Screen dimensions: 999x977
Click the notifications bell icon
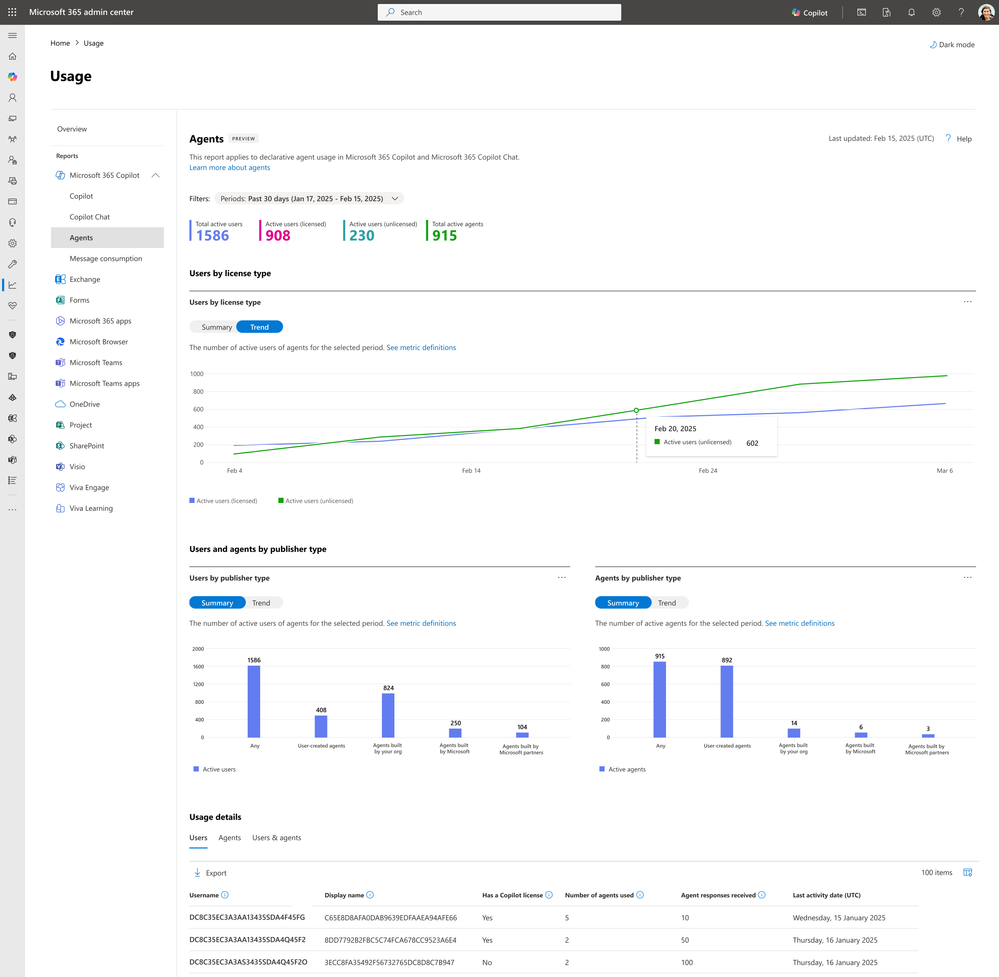point(911,12)
